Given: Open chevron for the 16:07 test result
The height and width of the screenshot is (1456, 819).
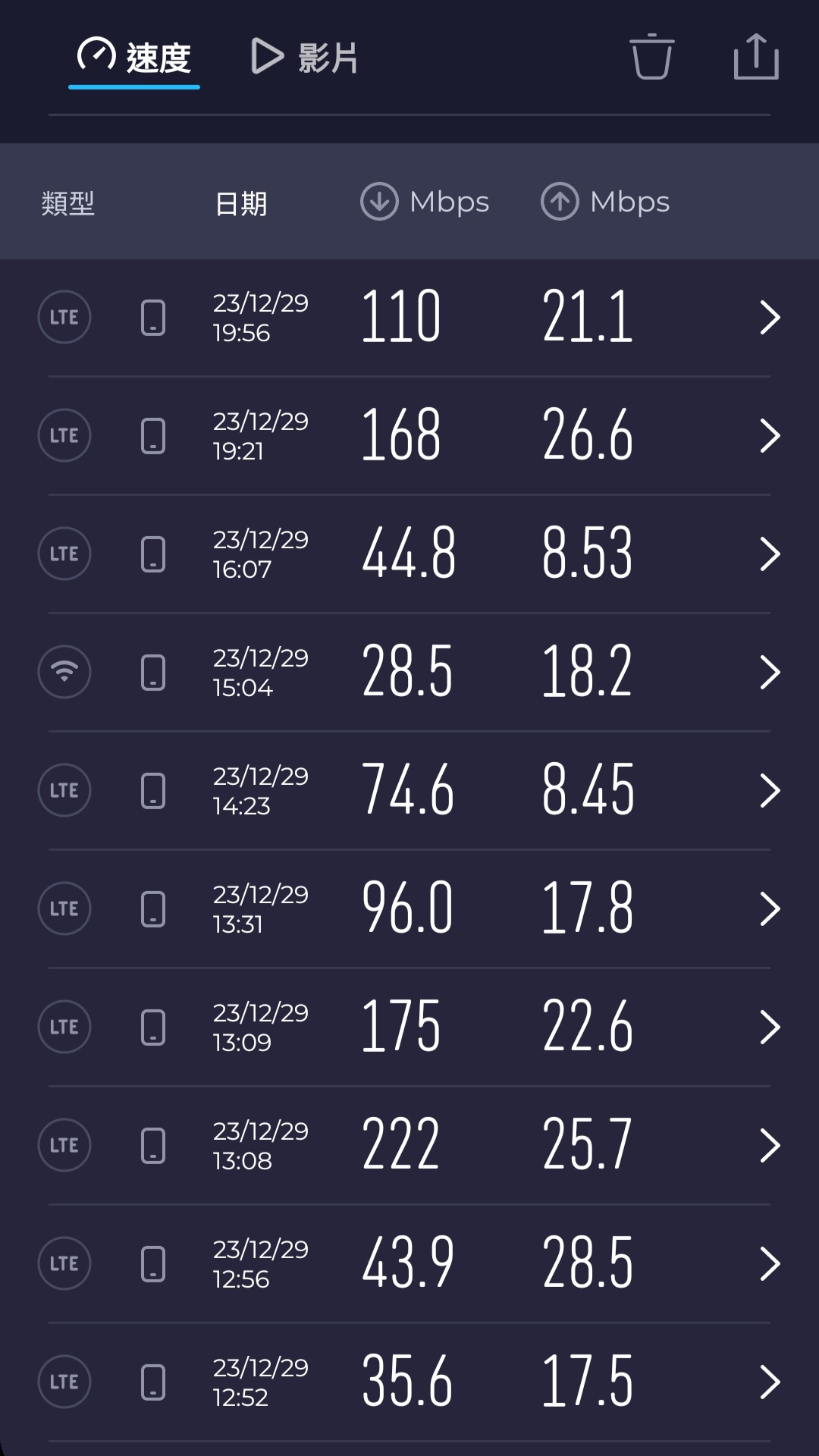Looking at the screenshot, I should click(770, 554).
